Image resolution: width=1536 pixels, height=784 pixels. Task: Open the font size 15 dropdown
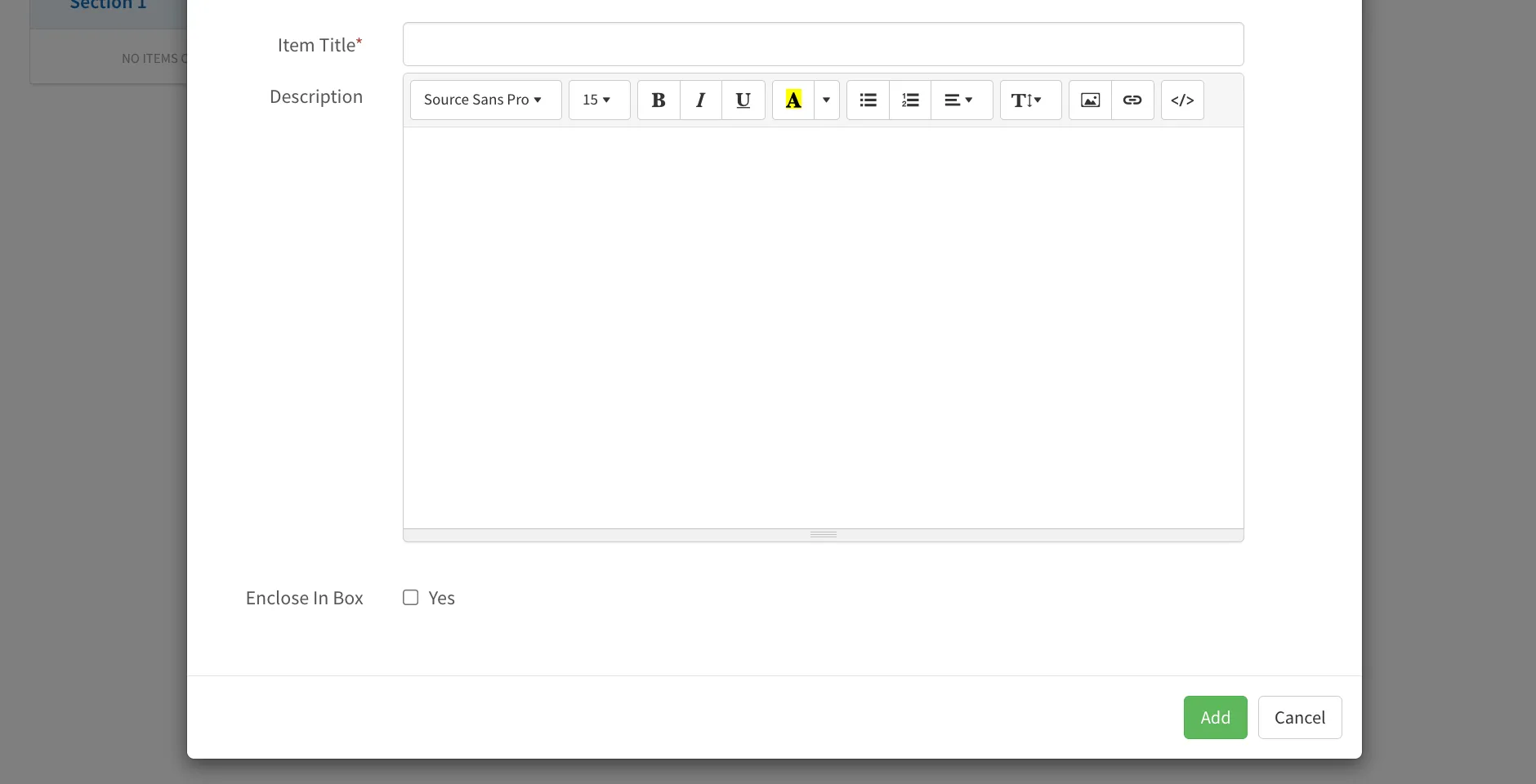click(599, 100)
